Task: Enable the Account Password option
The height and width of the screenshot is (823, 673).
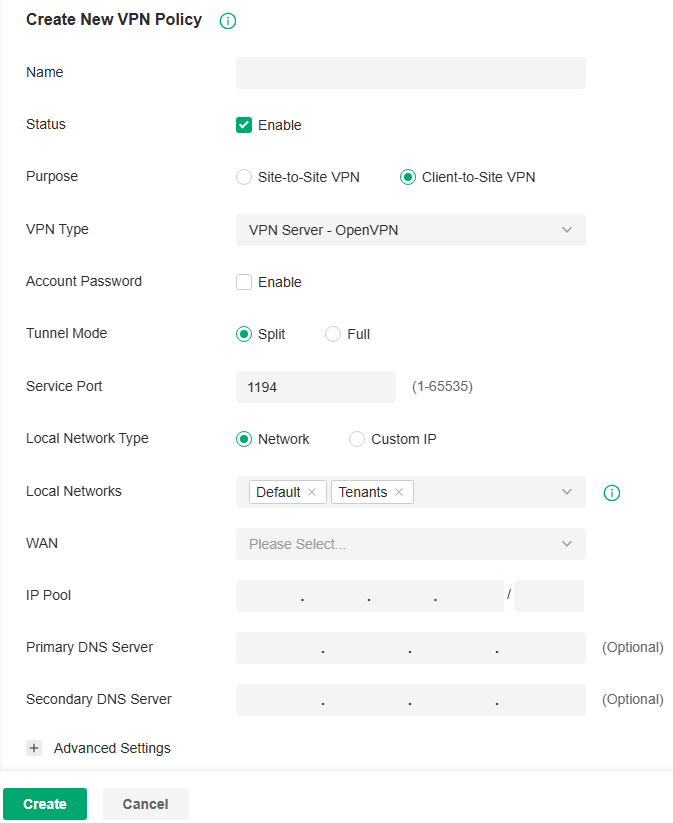Action: click(244, 281)
